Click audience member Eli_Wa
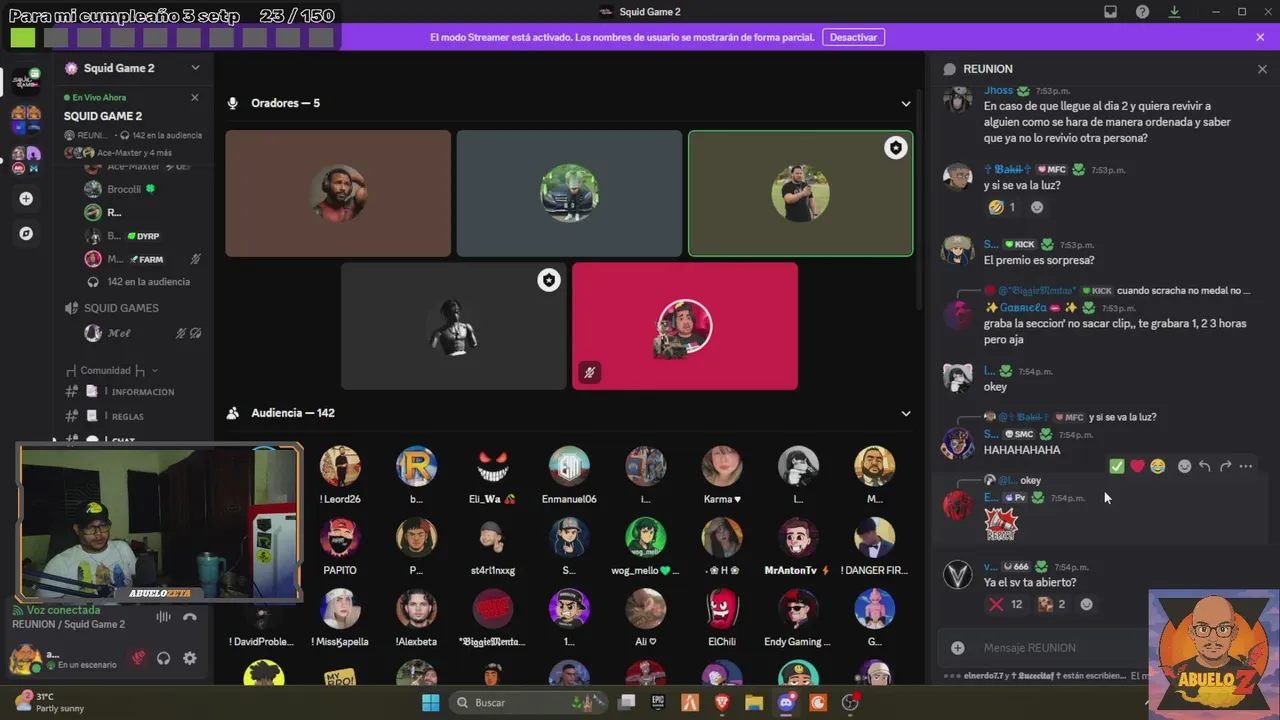 [492, 476]
